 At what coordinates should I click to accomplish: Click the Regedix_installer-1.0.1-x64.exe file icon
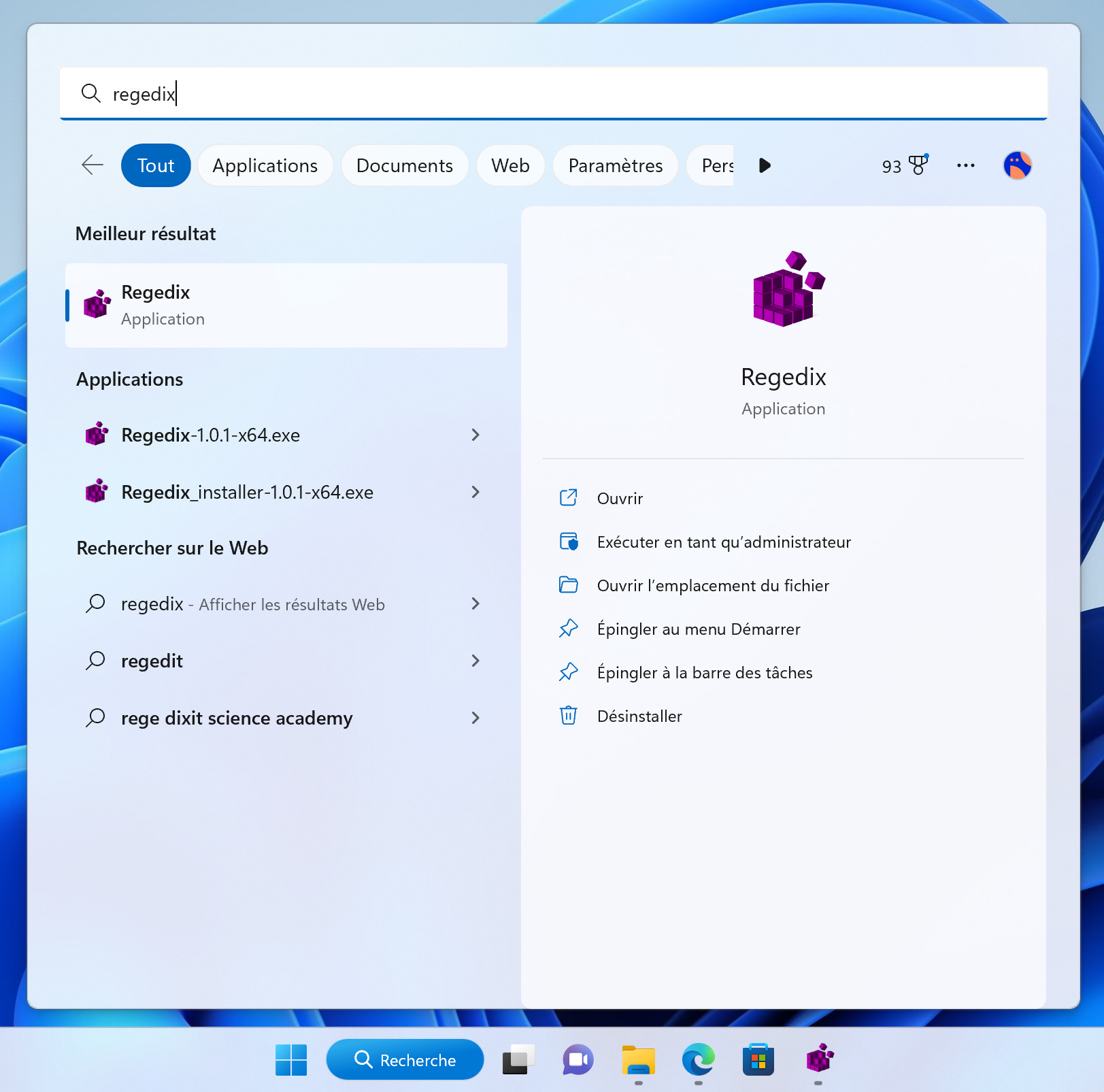click(x=97, y=491)
